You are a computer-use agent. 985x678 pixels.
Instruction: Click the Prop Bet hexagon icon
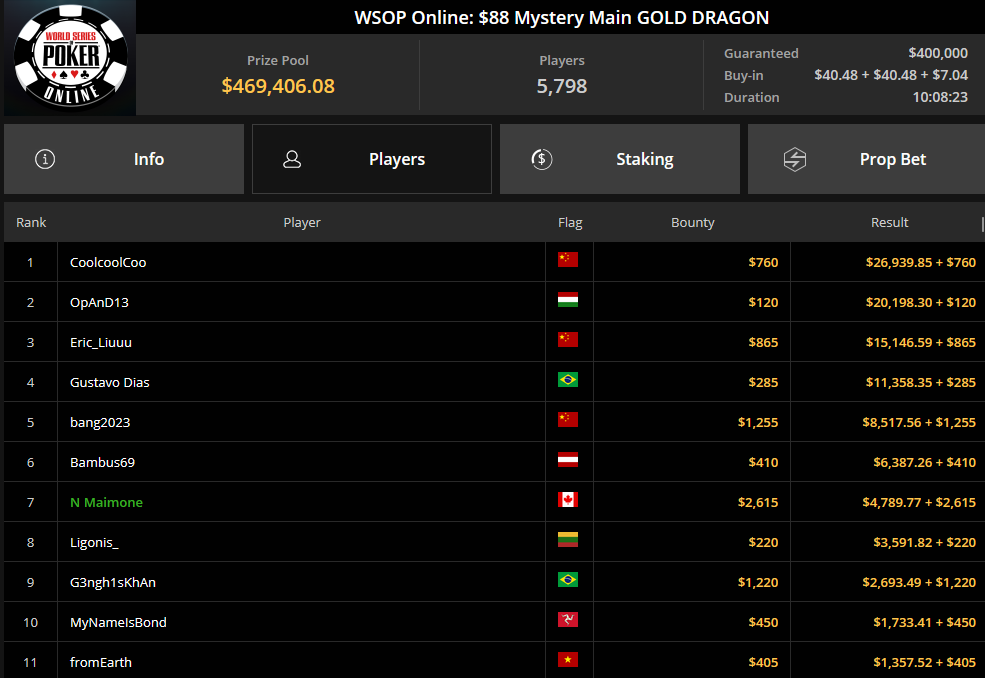794,159
